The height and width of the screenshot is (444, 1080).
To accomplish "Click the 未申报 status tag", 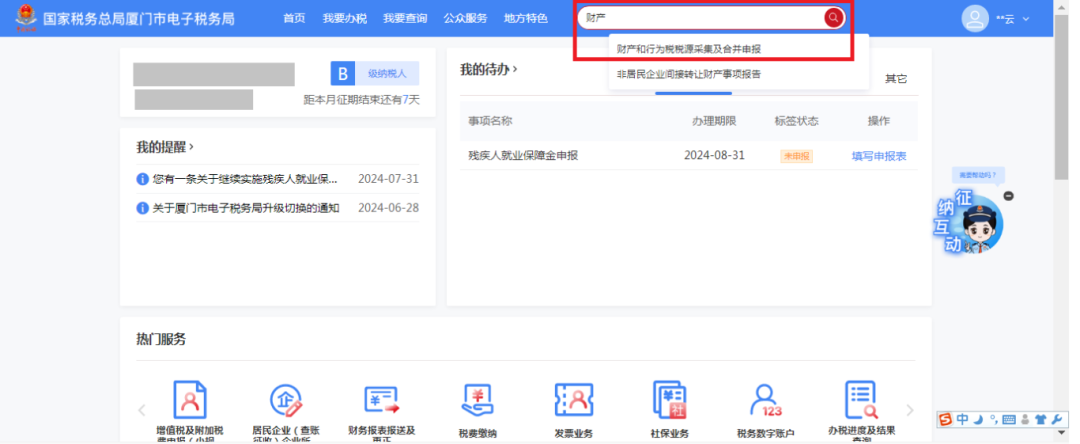I will [796, 156].
